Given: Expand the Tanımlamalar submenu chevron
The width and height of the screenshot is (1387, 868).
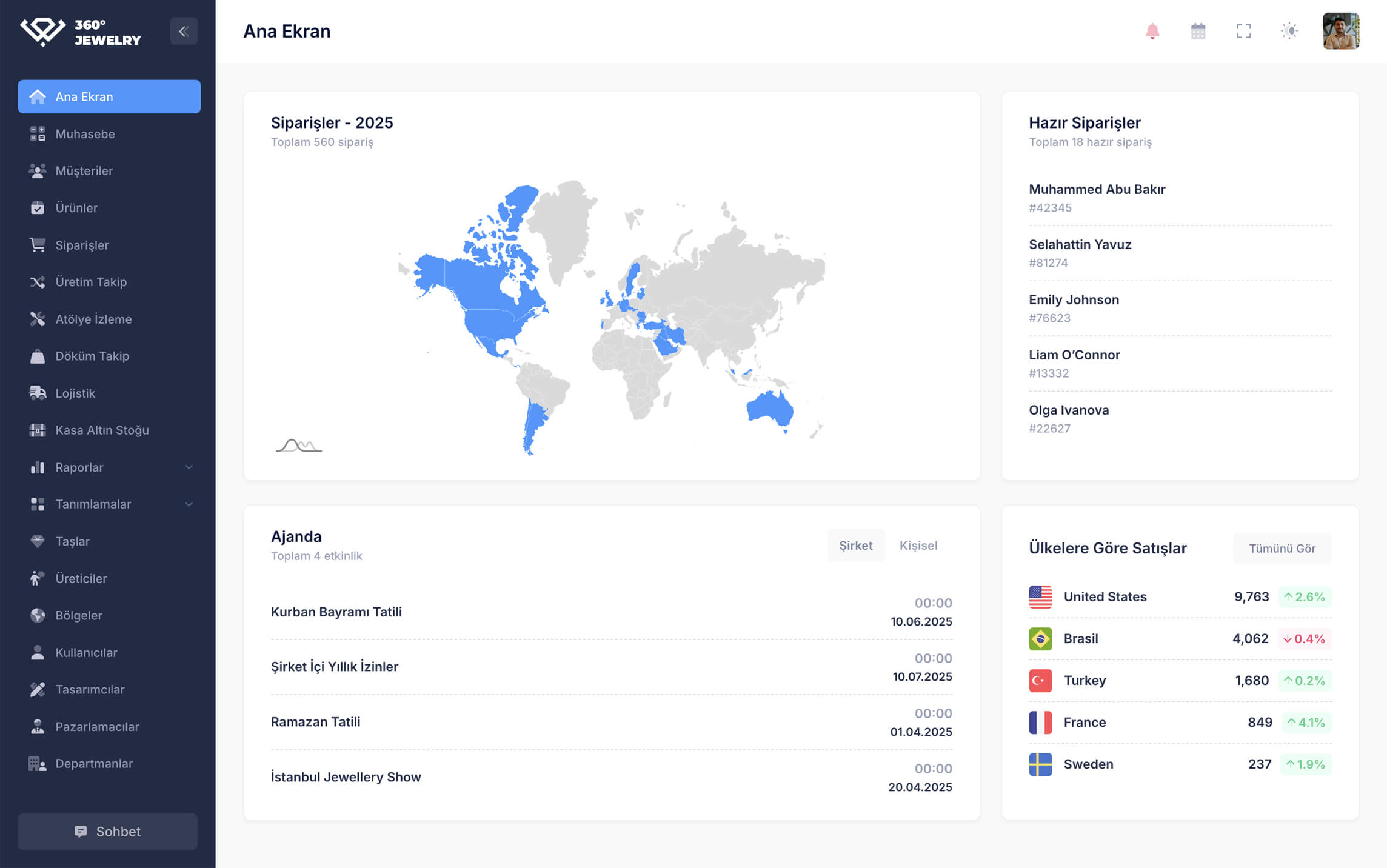Looking at the screenshot, I should coord(189,504).
